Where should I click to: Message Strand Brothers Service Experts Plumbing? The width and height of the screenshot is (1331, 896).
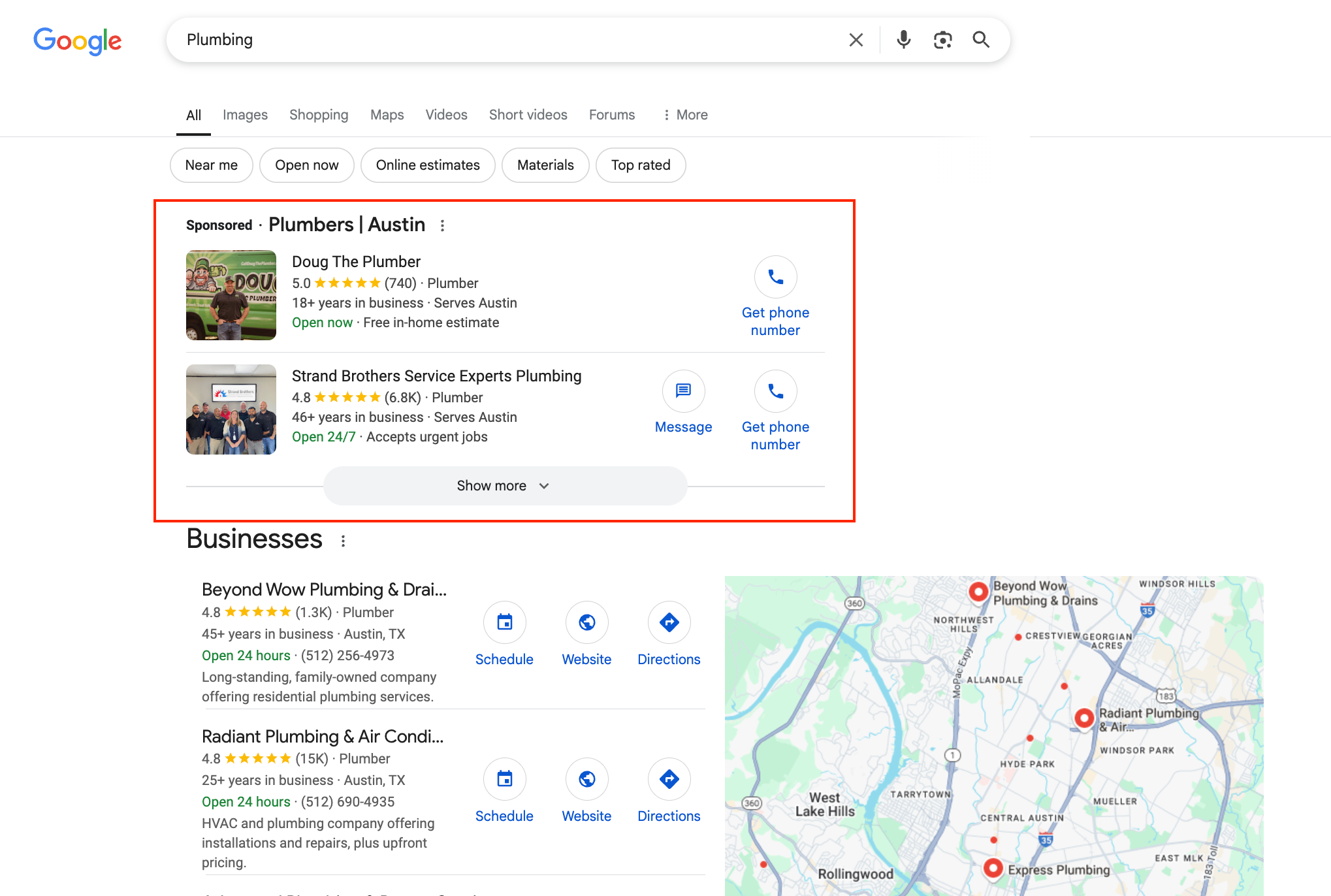[x=683, y=392]
